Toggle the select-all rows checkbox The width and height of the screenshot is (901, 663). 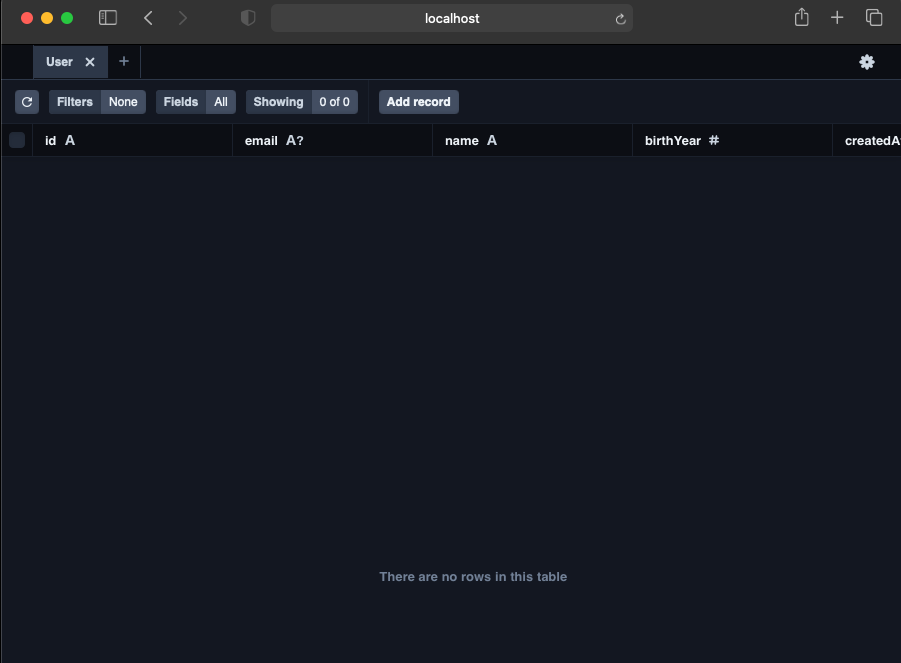coord(17,140)
